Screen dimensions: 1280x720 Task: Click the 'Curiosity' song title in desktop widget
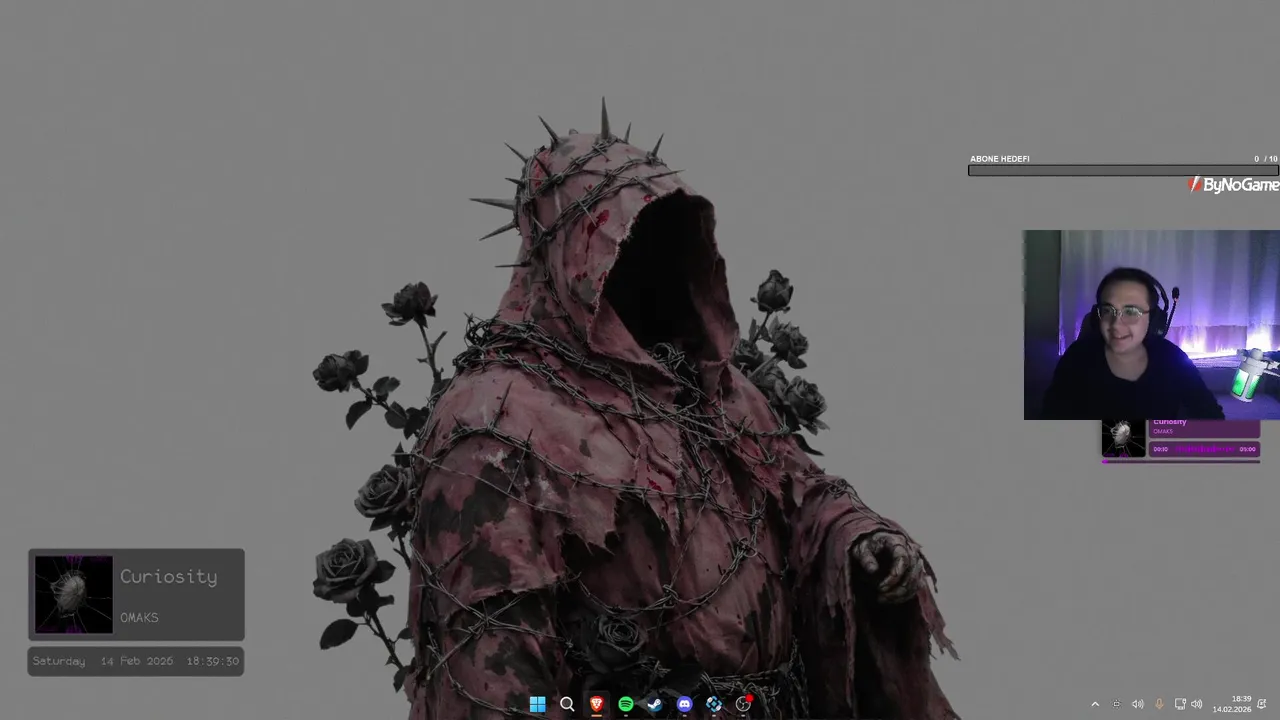pyautogui.click(x=168, y=577)
